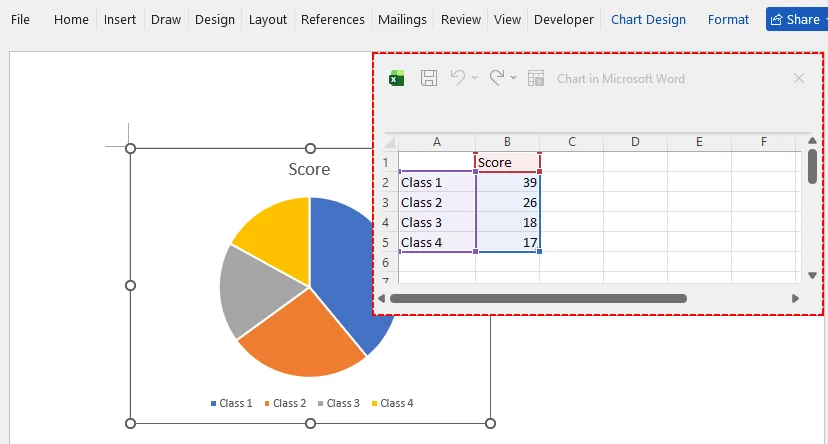Select row 5 header

tap(385, 242)
